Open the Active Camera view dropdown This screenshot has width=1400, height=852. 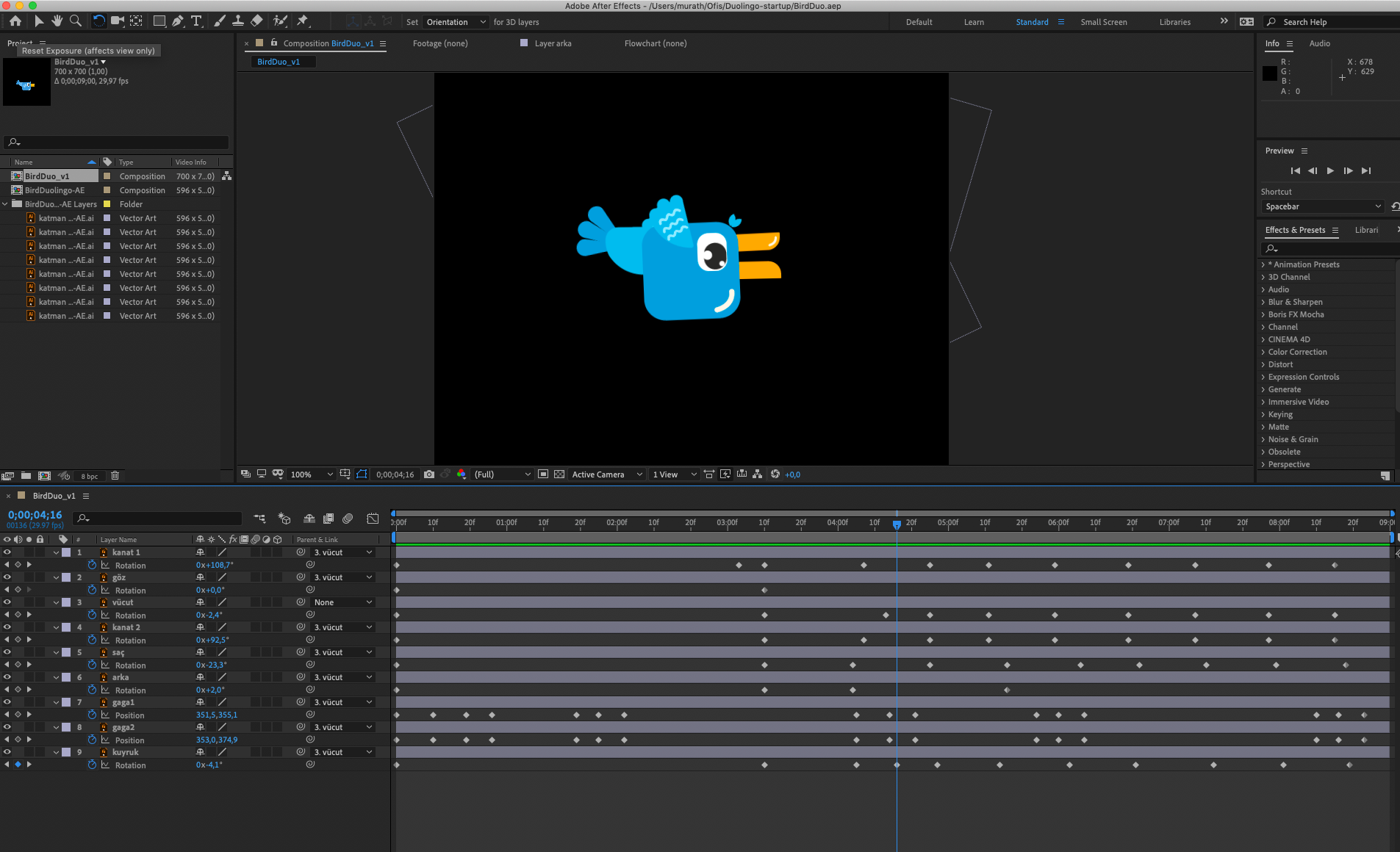(x=607, y=474)
